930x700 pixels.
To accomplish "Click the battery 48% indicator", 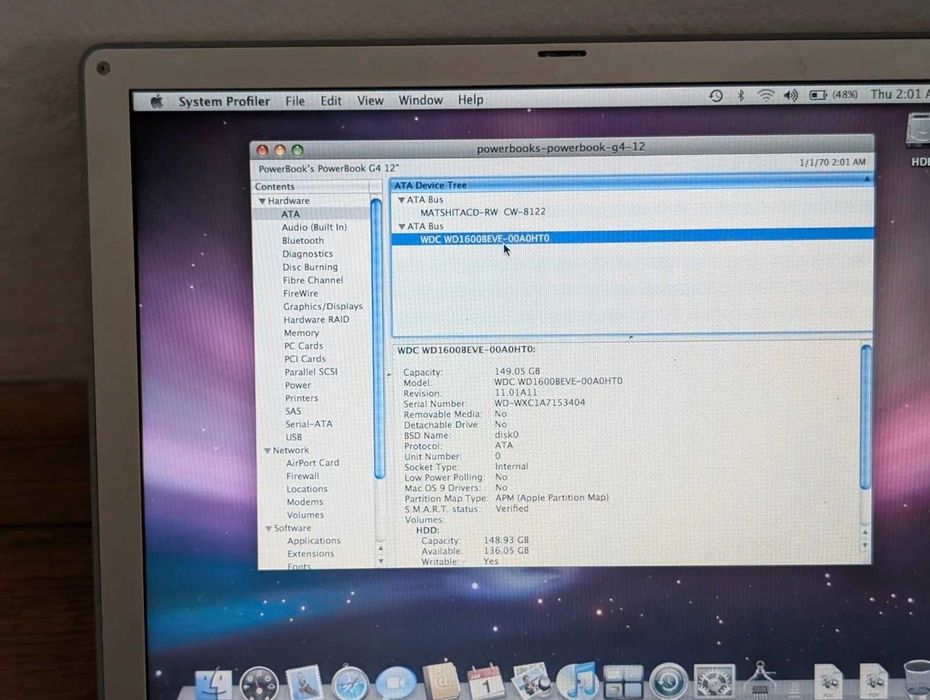I will pyautogui.click(x=833, y=94).
